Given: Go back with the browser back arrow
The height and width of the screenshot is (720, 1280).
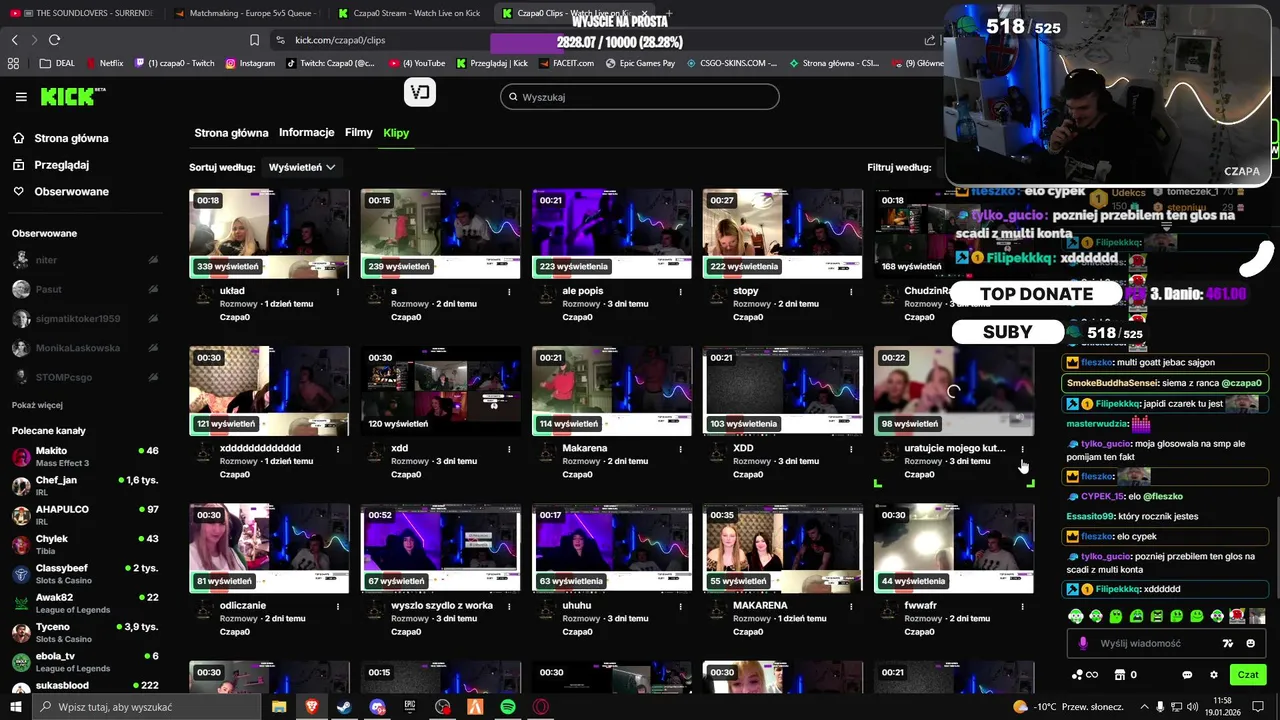Looking at the screenshot, I should (x=14, y=40).
